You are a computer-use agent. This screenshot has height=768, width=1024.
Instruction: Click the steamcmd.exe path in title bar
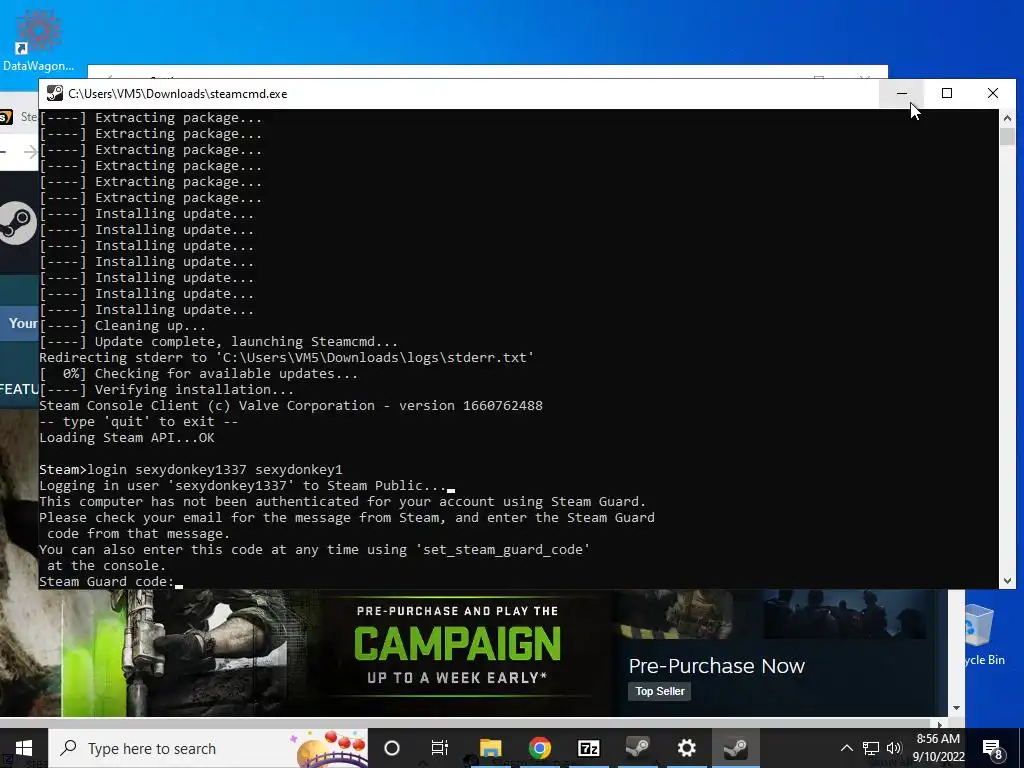click(178, 93)
